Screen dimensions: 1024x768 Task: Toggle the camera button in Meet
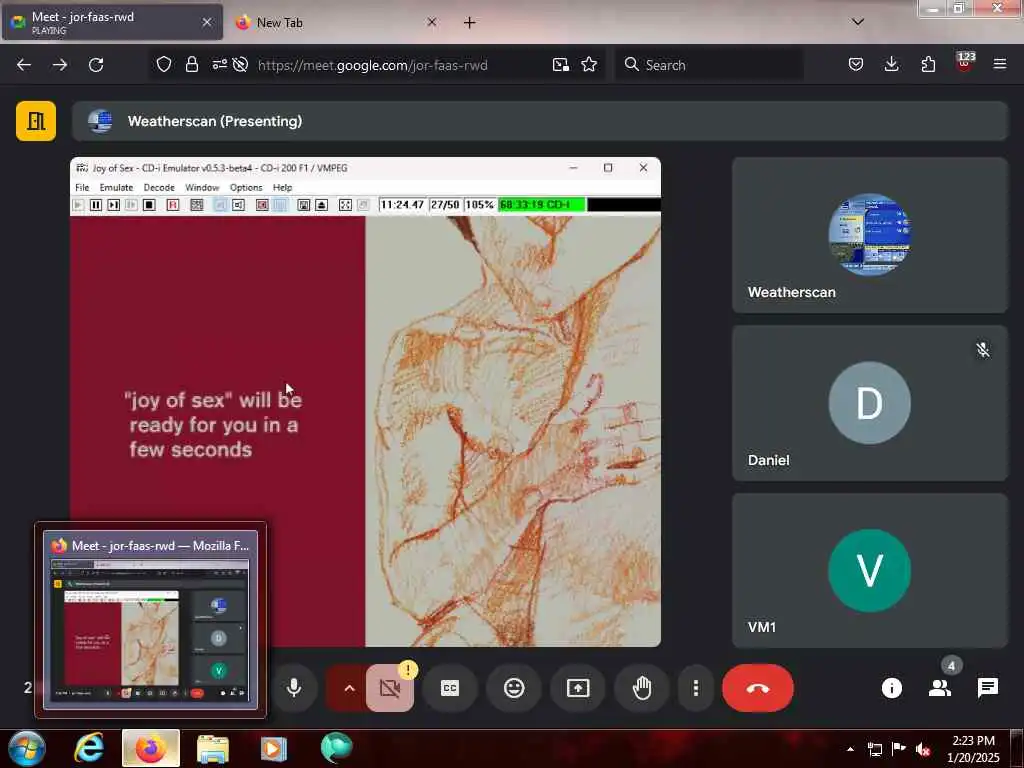(x=390, y=688)
